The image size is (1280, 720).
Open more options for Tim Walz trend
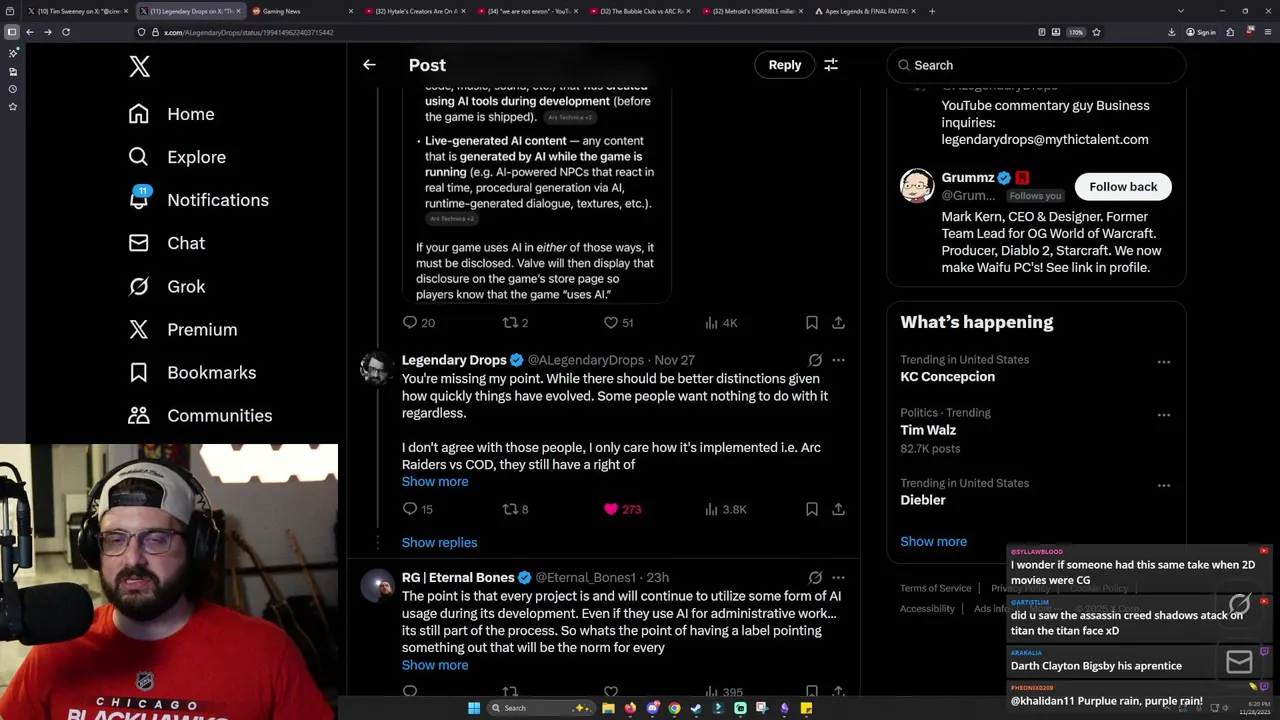[x=1163, y=415]
